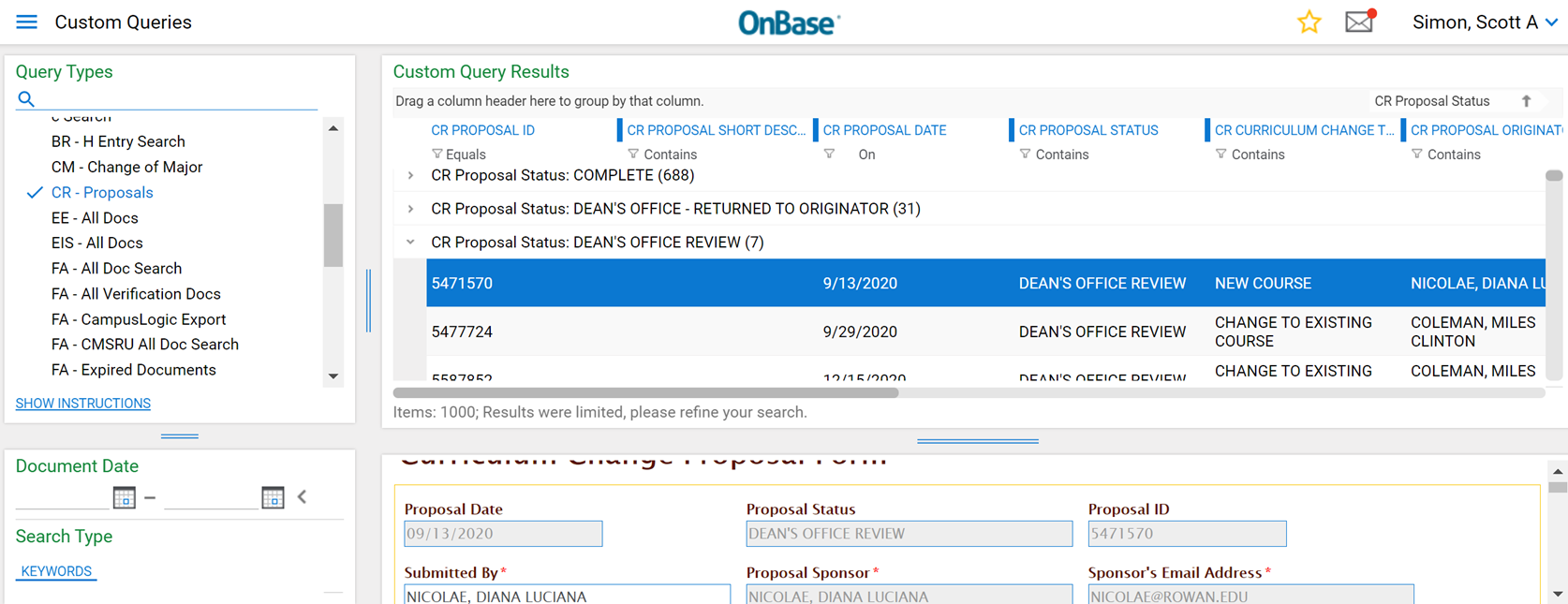Select the FA - CMSRU All Doc Search query

click(145, 344)
